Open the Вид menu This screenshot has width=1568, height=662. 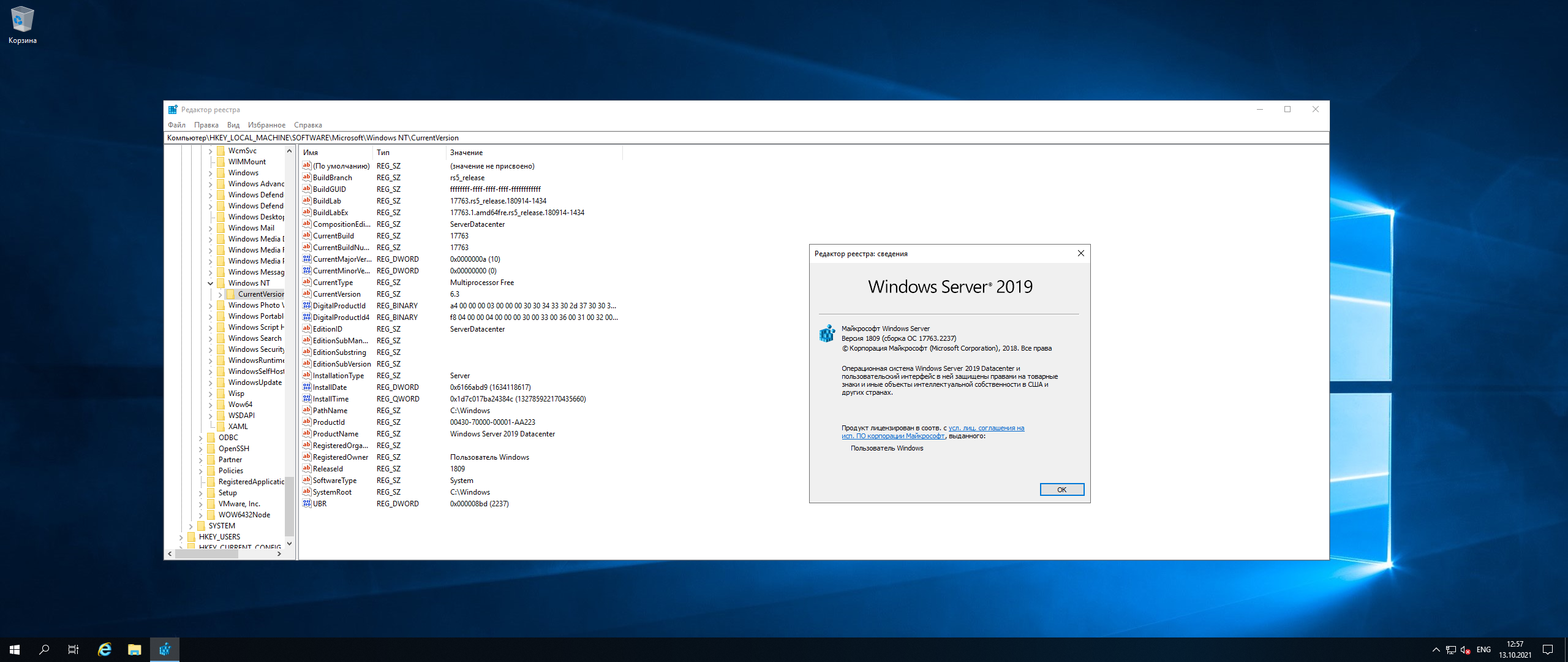coord(233,125)
